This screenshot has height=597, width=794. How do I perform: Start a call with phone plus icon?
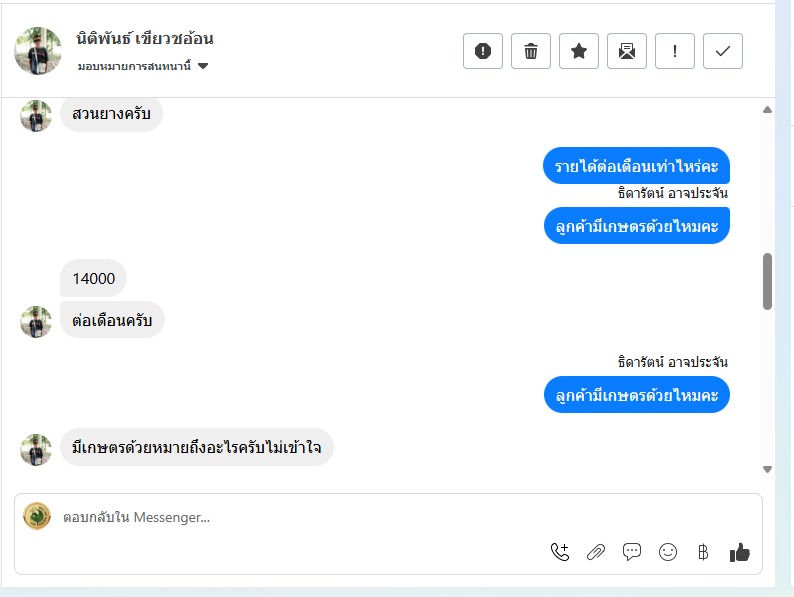pos(560,552)
